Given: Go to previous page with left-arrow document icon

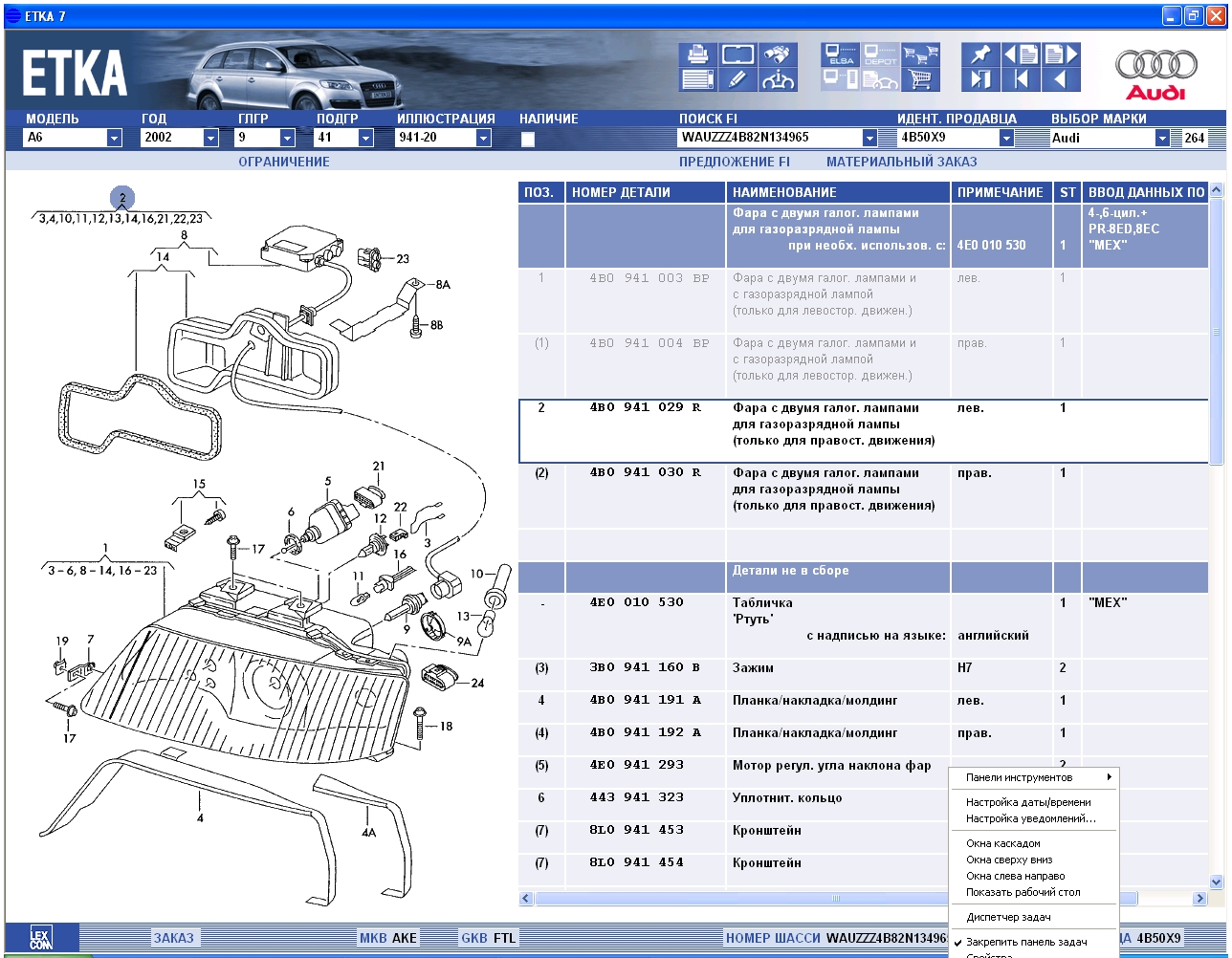Looking at the screenshot, I should tap(1021, 54).
